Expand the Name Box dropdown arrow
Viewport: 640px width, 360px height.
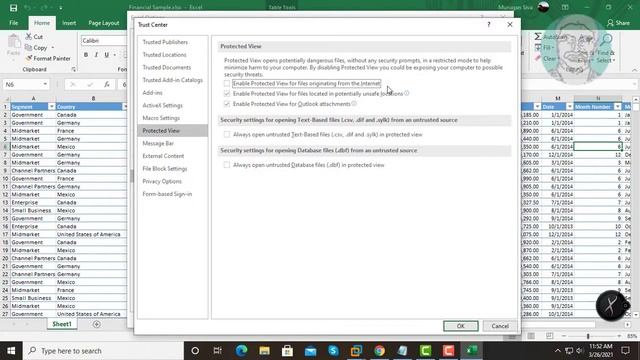45,84
